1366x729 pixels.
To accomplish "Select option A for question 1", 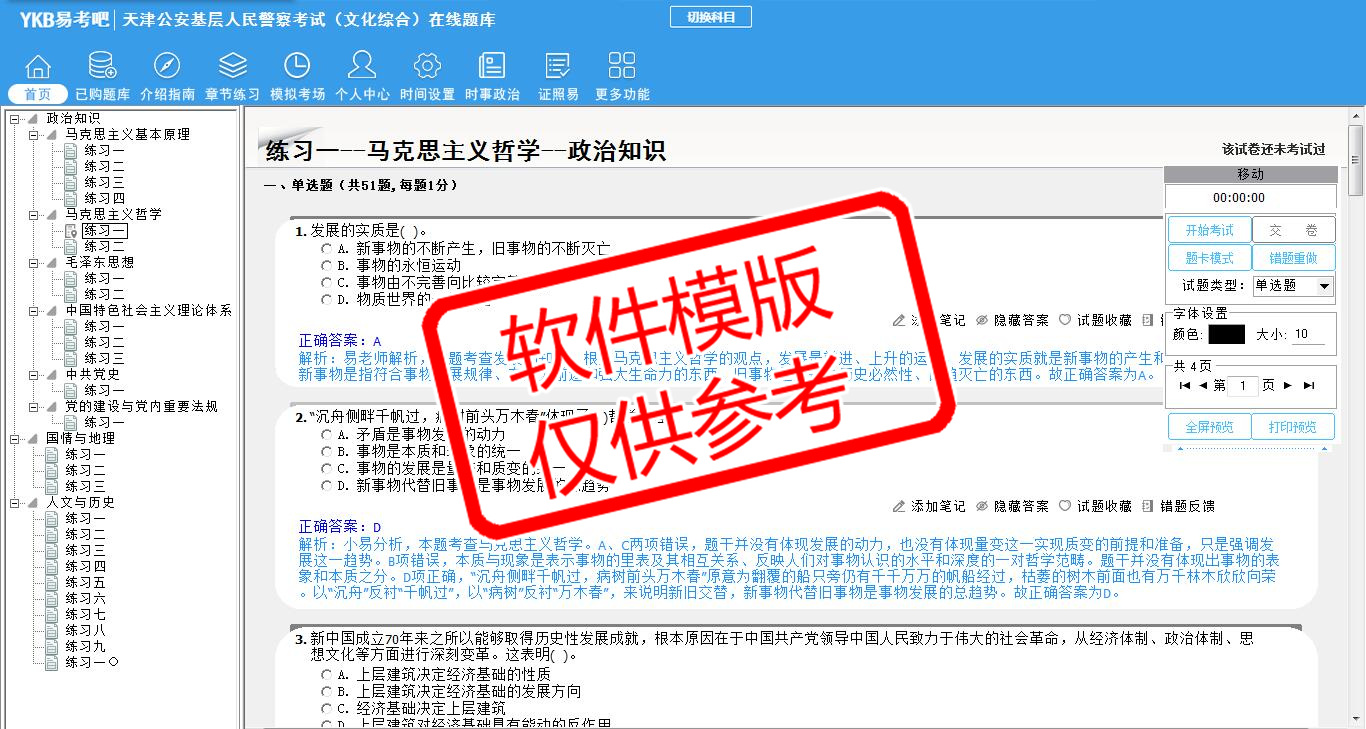I will (x=326, y=248).
